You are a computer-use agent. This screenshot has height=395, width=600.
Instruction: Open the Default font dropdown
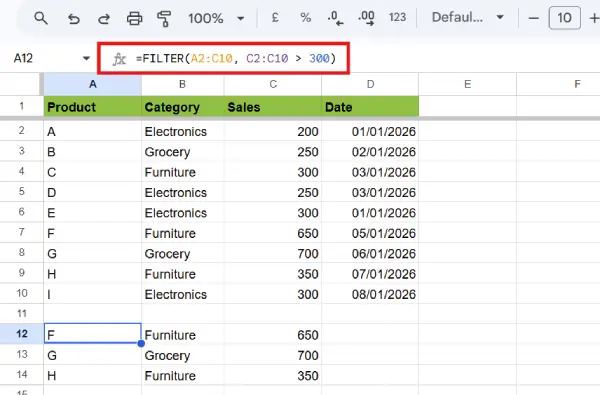[468, 17]
